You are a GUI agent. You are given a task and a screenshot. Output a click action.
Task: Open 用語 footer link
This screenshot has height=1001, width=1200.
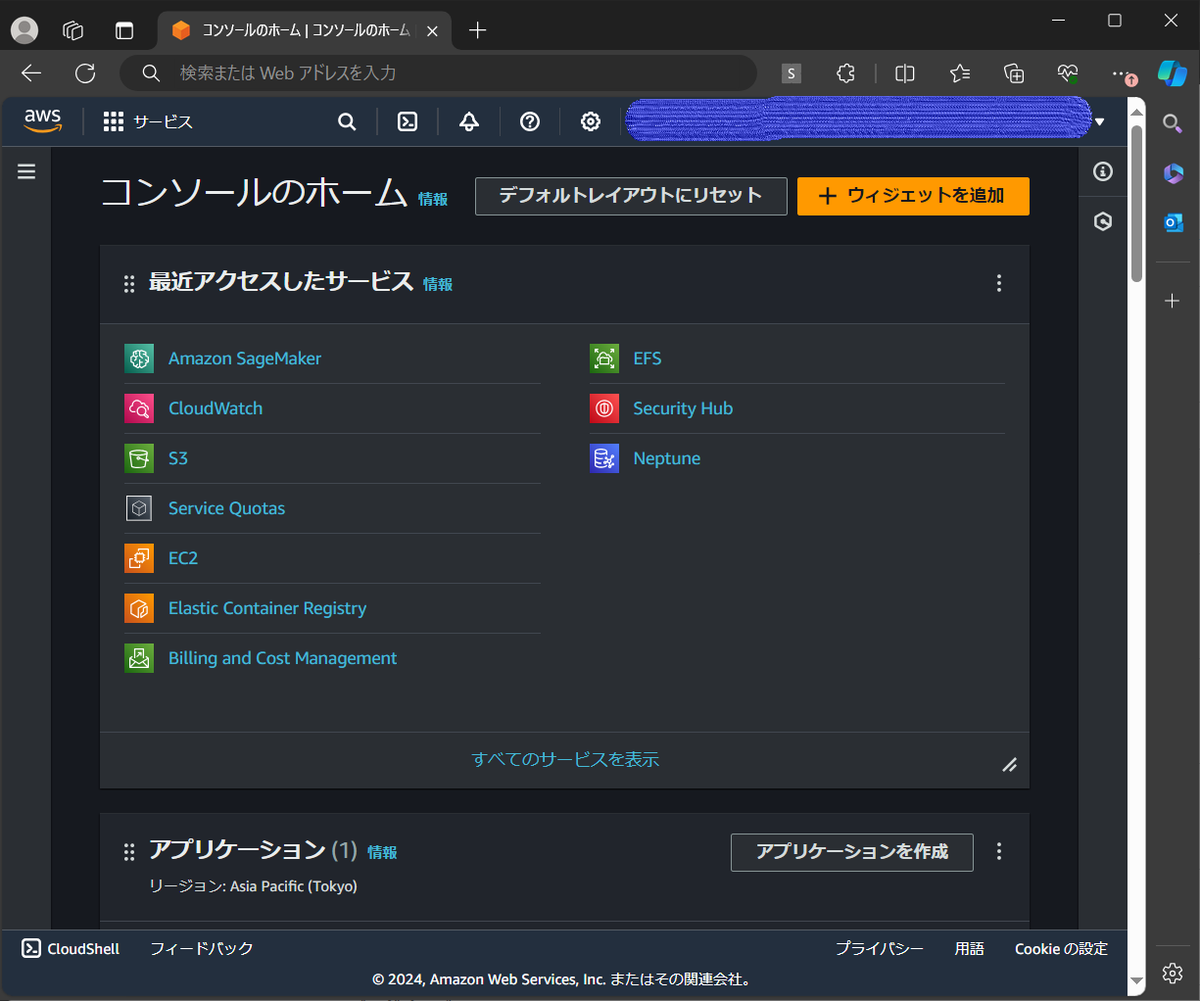(x=969, y=949)
